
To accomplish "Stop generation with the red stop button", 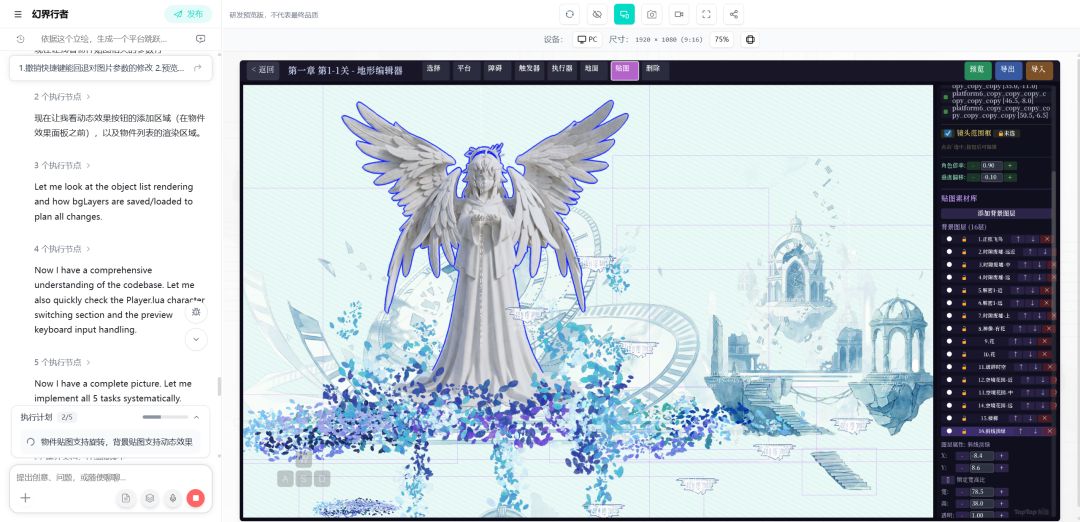I will coord(196,497).
